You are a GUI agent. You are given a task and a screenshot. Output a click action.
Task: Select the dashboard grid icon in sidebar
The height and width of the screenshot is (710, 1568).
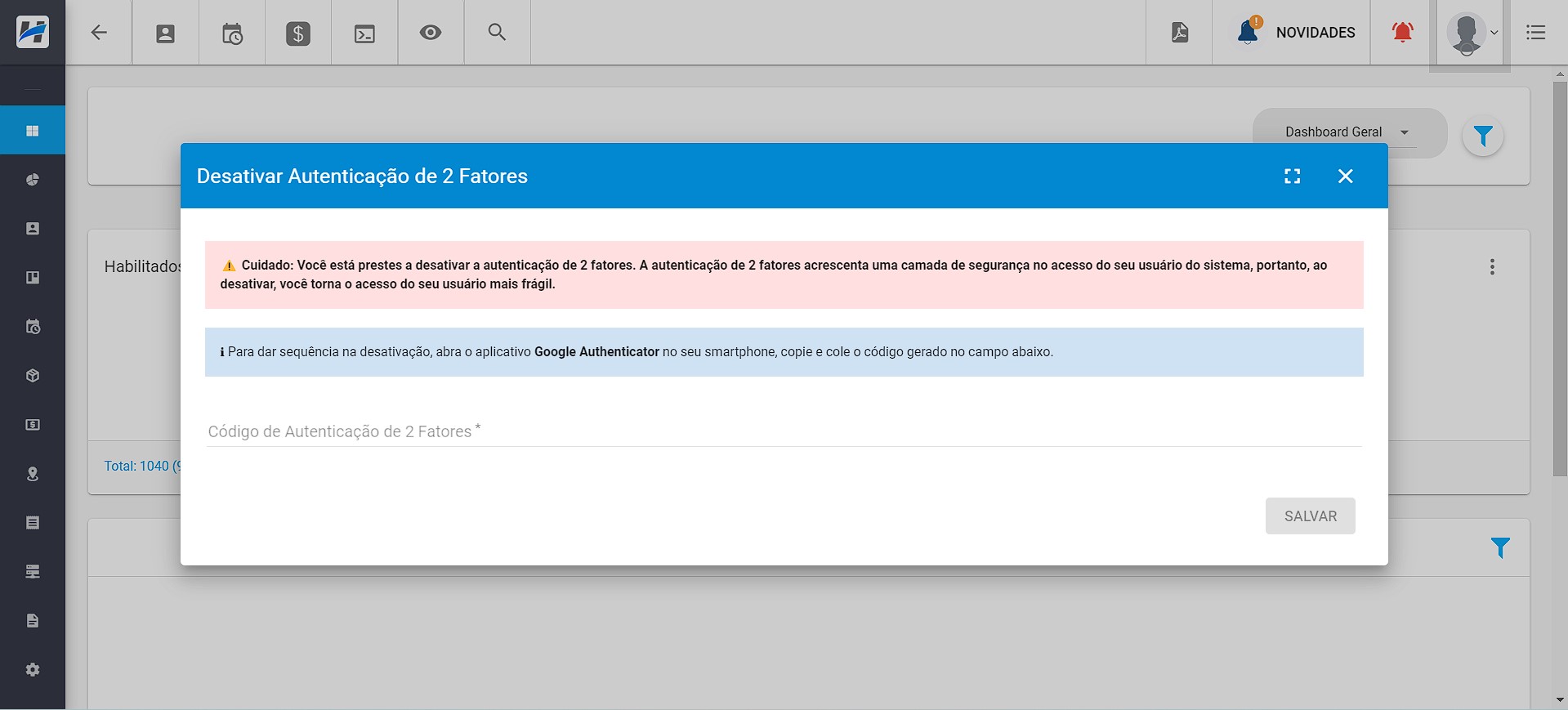(x=33, y=131)
